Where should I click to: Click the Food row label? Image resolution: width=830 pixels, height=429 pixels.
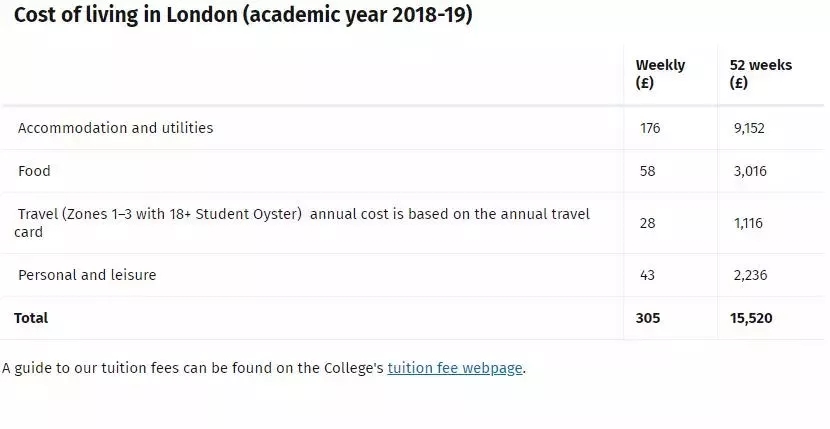34,171
